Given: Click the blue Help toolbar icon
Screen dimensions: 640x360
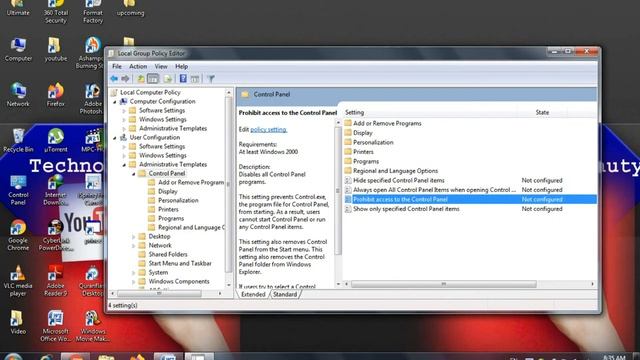Looking at the screenshot, I should click(x=183, y=79).
